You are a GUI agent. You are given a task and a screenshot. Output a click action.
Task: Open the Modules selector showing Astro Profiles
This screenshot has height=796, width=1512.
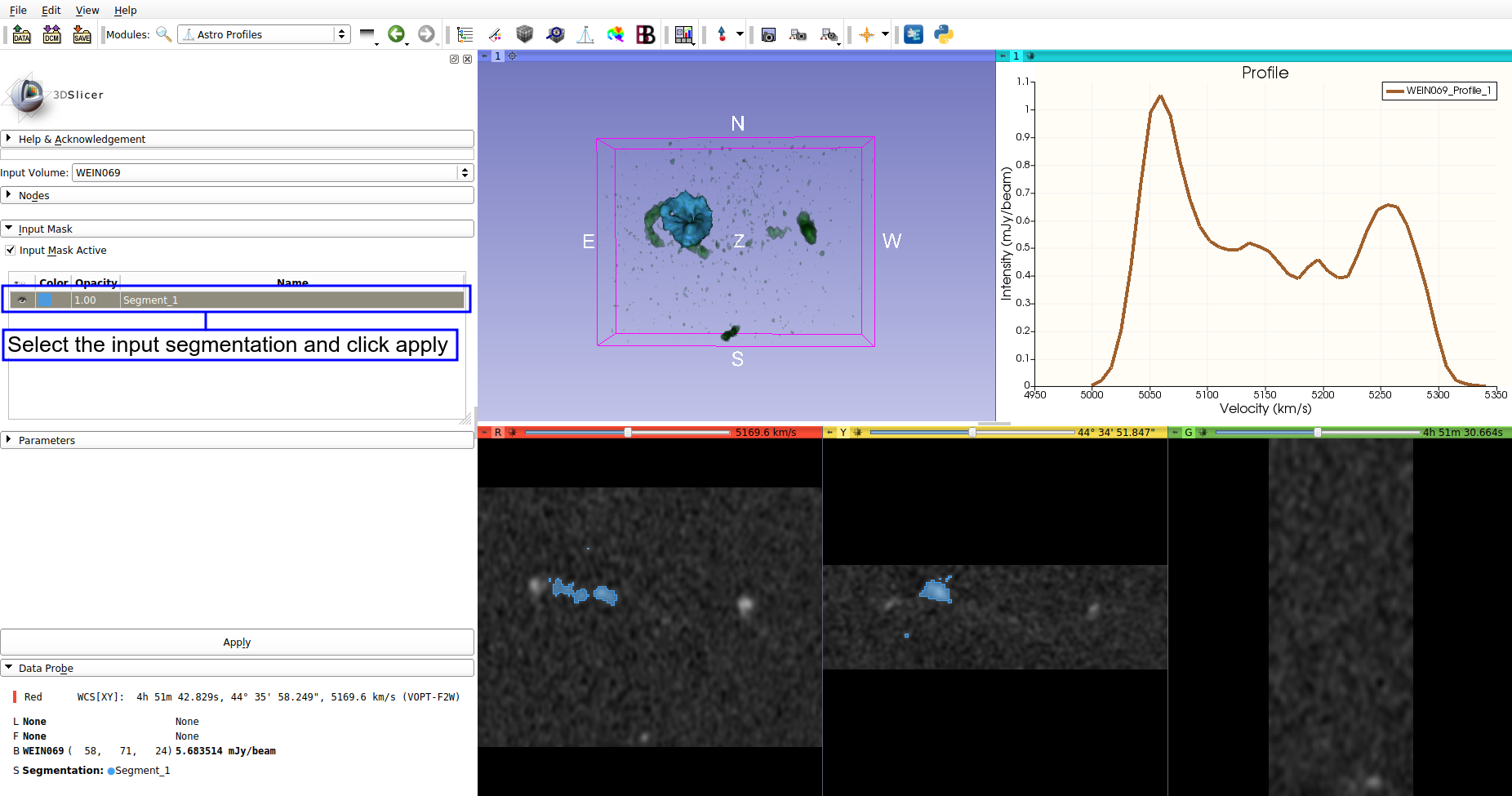click(264, 34)
